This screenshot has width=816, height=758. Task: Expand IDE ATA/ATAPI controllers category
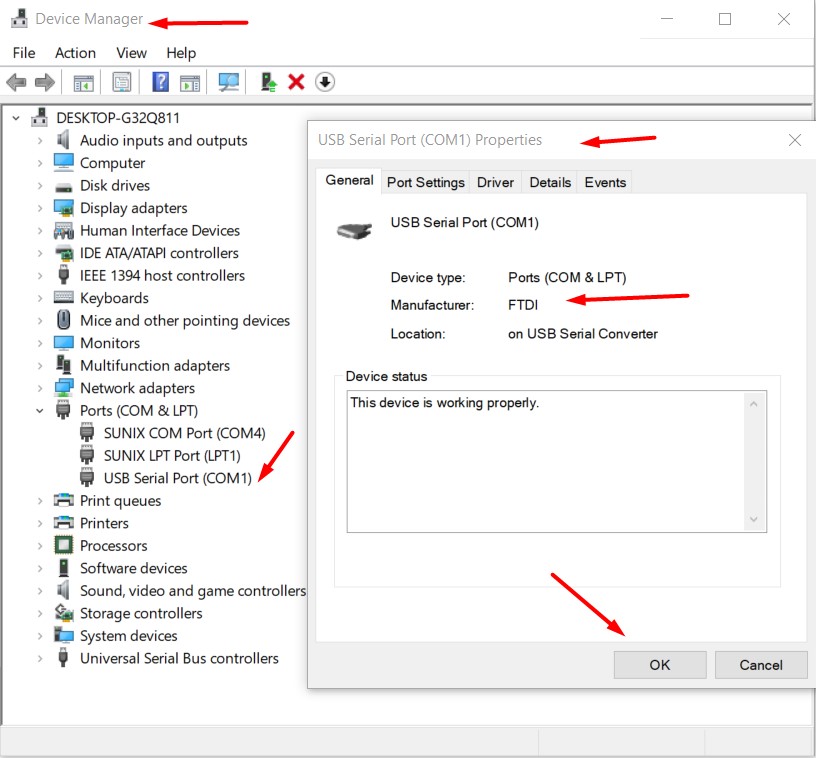click(40, 253)
